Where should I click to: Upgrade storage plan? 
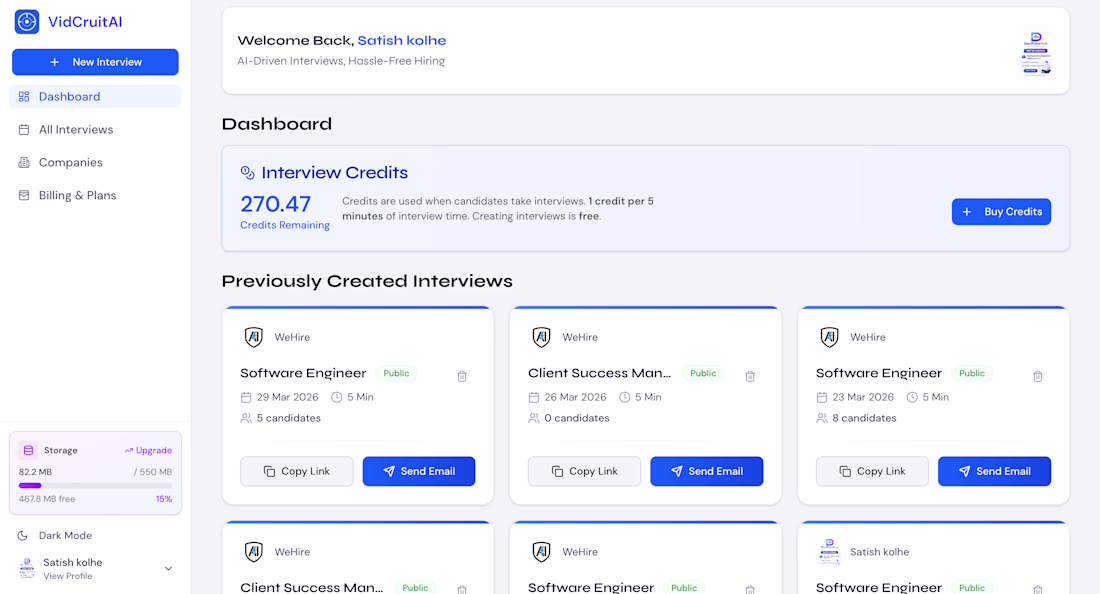(x=148, y=450)
